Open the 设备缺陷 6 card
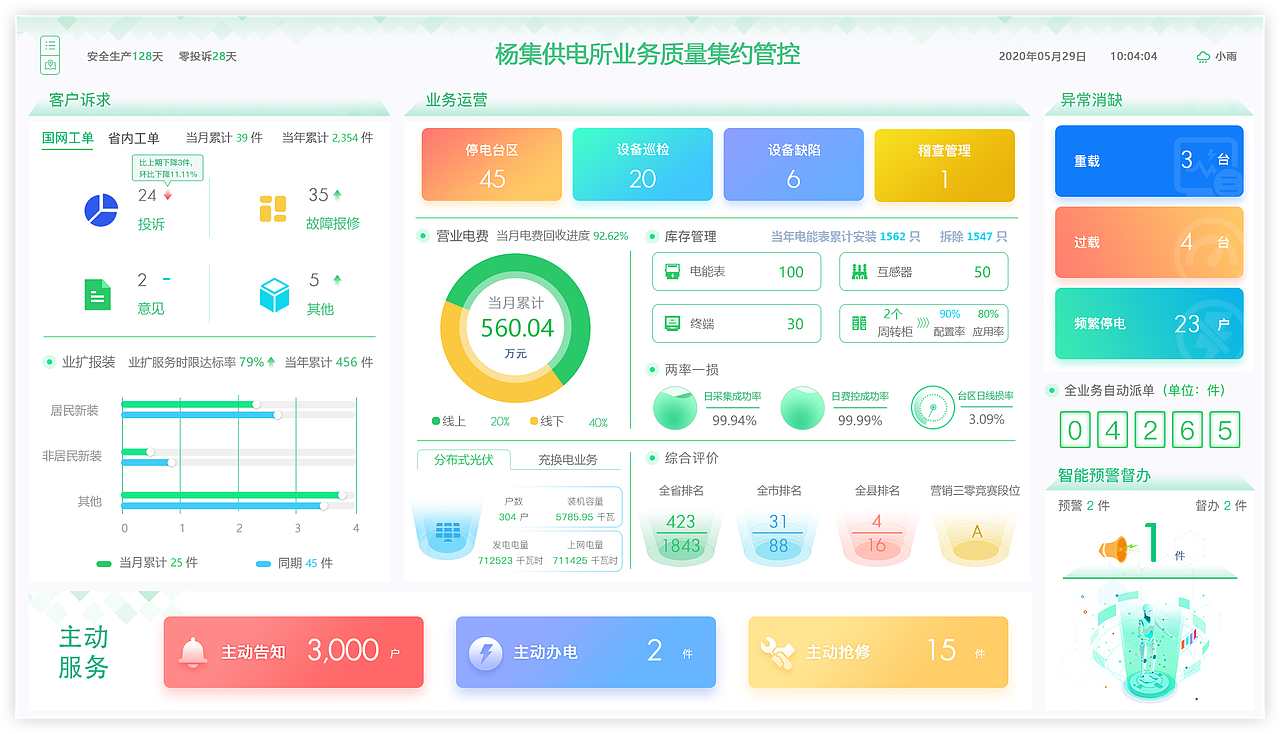This screenshot has height=734, width=1280. 794,165
